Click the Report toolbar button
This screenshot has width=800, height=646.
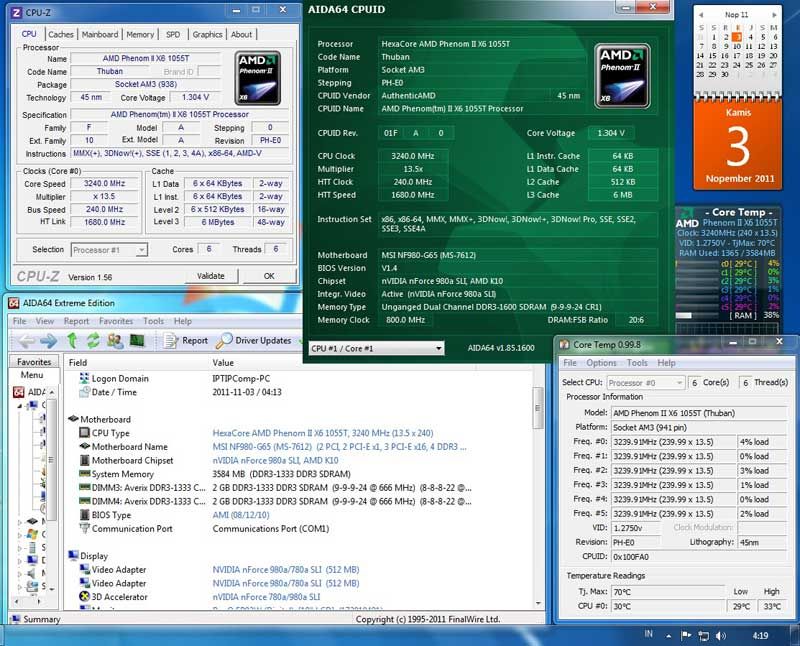[x=186, y=340]
